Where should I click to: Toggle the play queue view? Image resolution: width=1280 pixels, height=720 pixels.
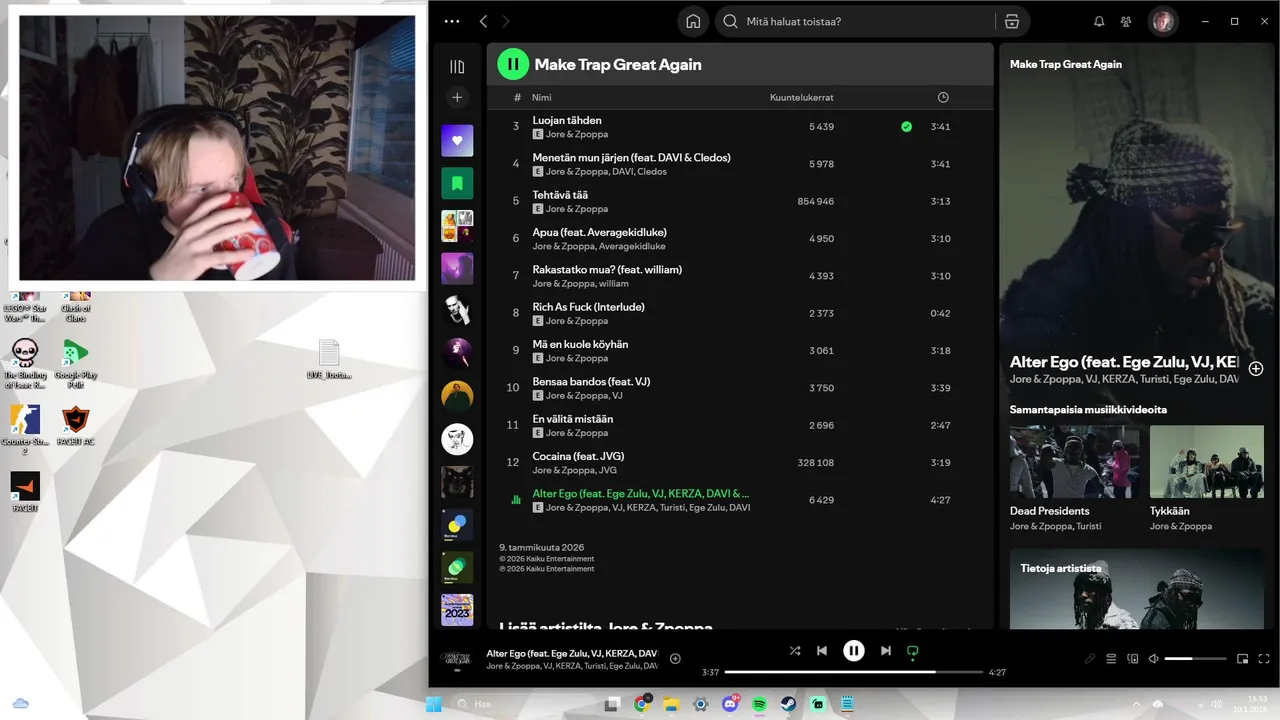pos(1111,659)
